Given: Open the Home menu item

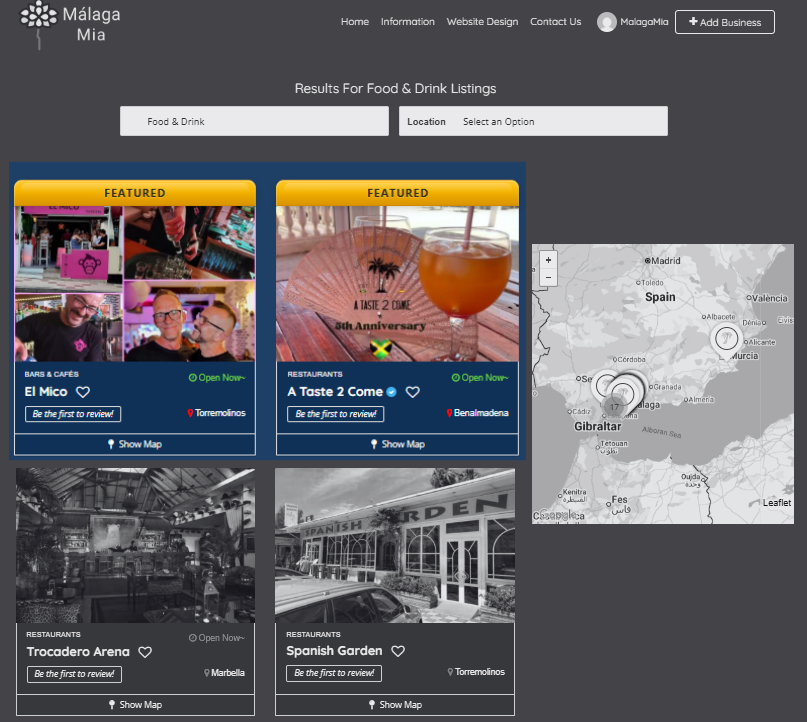Looking at the screenshot, I should coord(355,22).
